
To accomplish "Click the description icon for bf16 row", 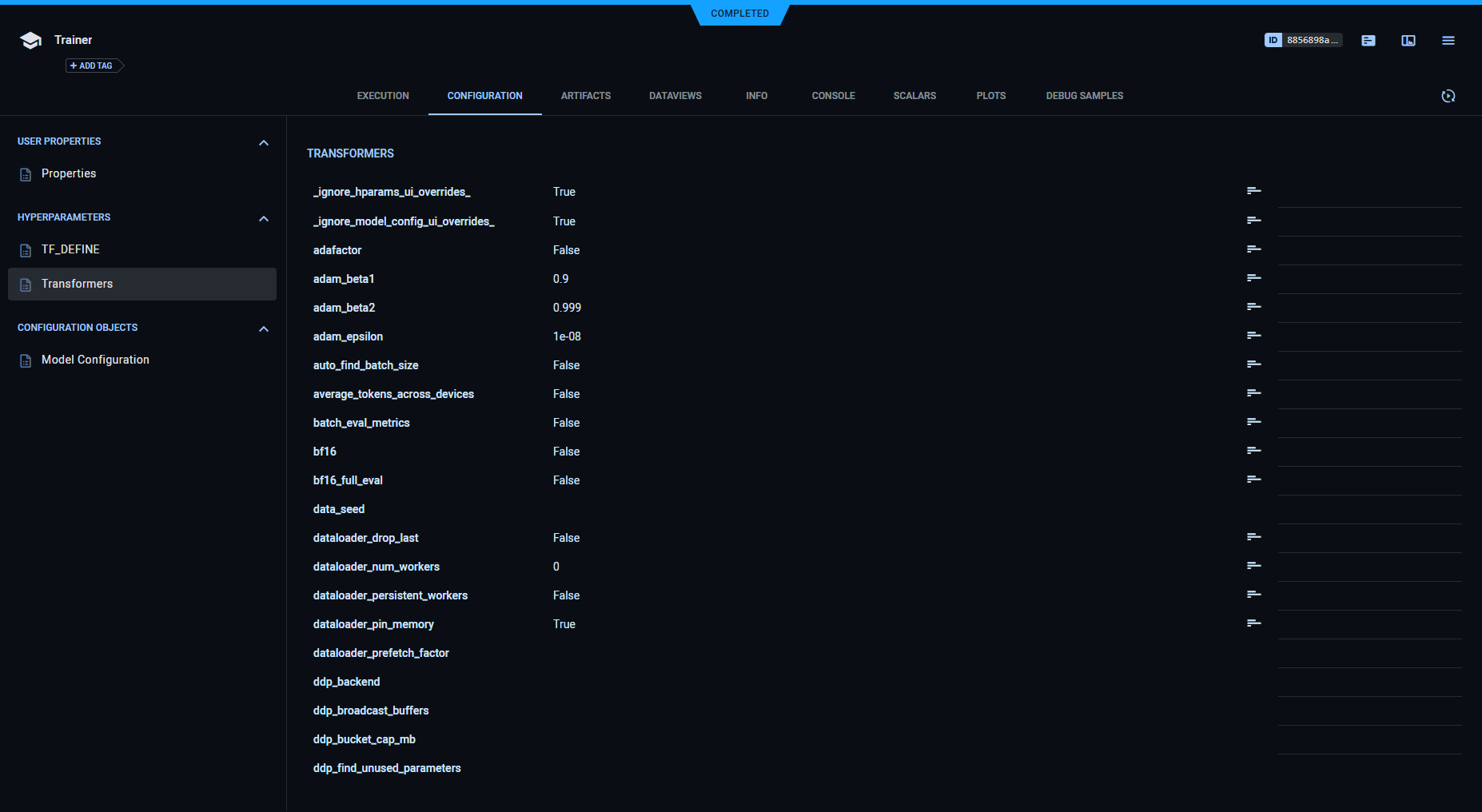I will [1253, 451].
